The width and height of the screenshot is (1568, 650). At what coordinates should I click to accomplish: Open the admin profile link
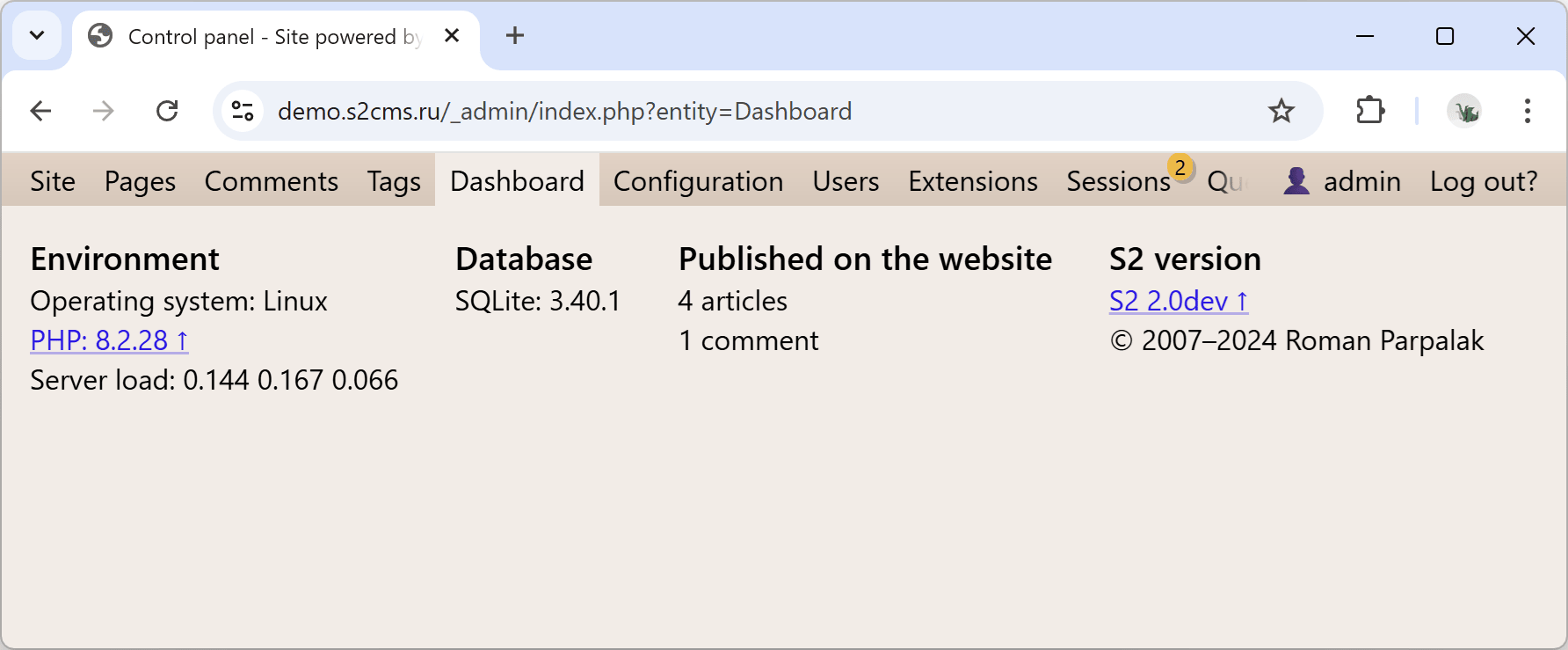(1361, 181)
